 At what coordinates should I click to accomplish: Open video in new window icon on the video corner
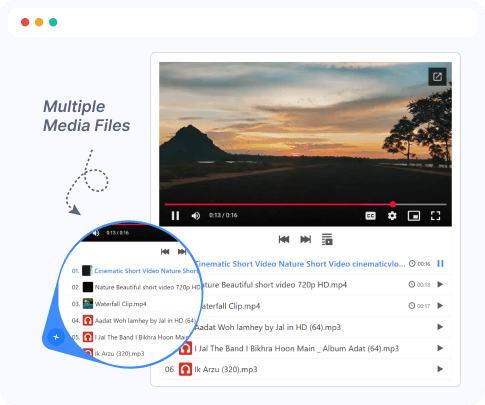tap(437, 77)
